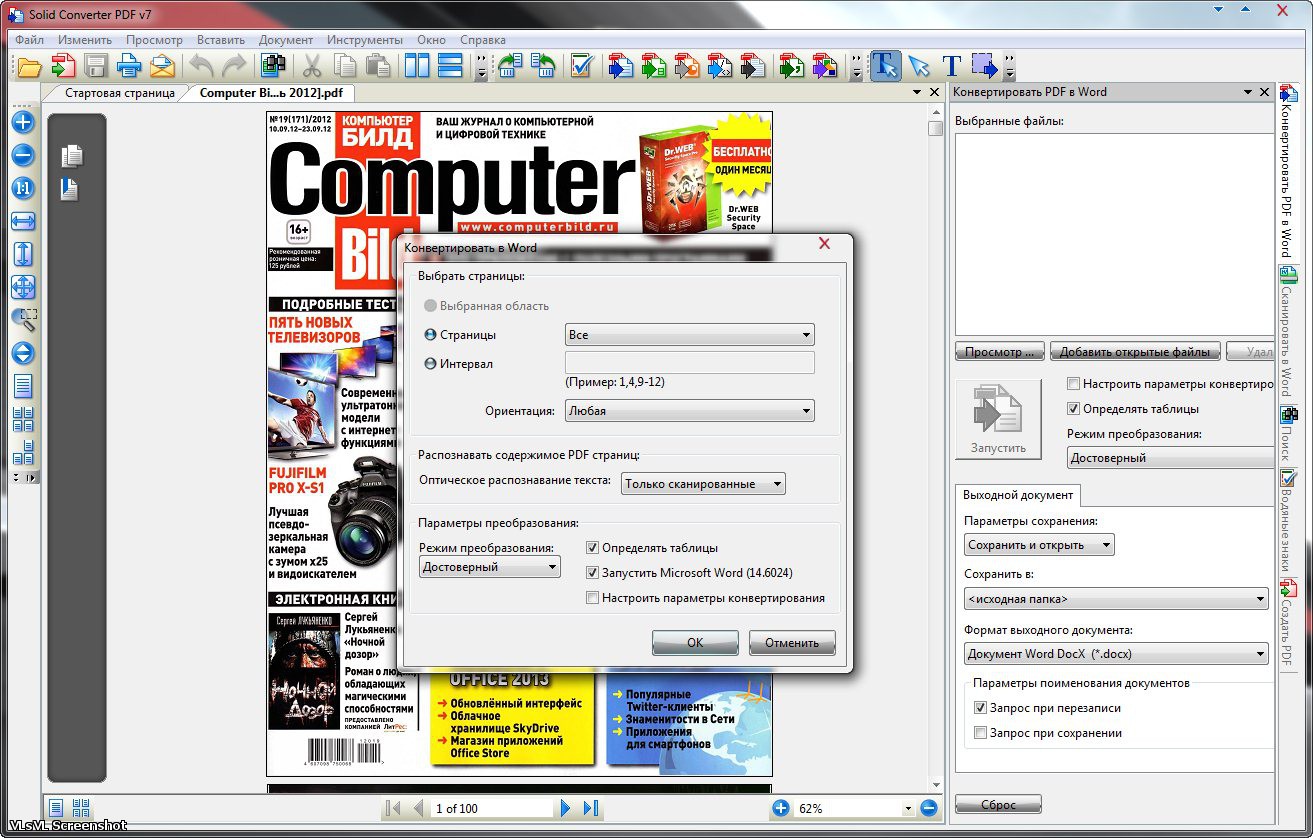Image resolution: width=1313 pixels, height=838 pixels.
Task: Uncheck 'Определять таблицы' in the dialog
Action: 593,548
